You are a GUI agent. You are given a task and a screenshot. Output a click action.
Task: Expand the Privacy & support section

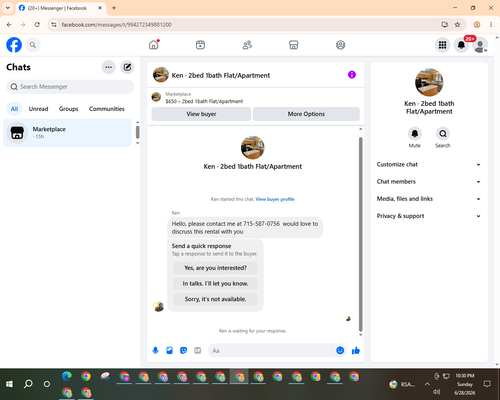(x=429, y=216)
